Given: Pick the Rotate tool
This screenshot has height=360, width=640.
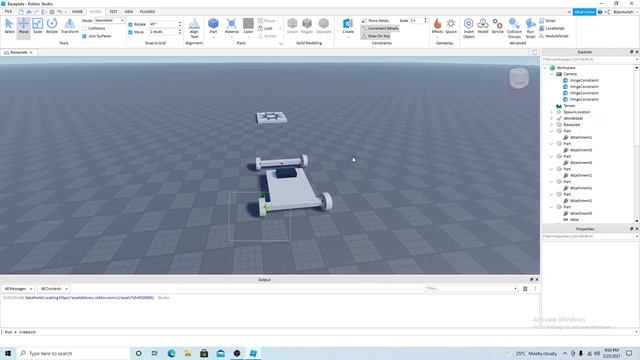Looking at the screenshot, I should point(52,27).
